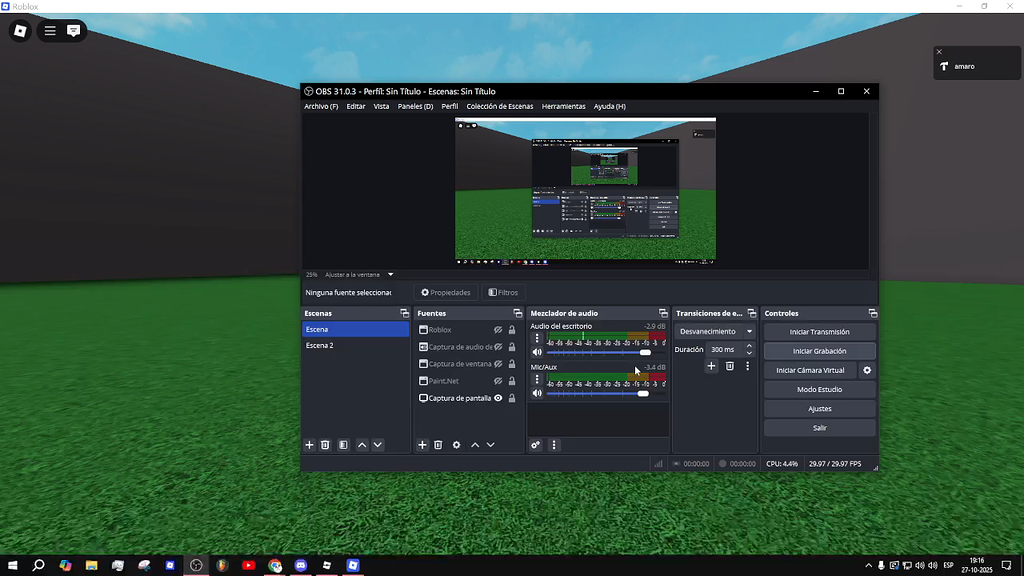The width and height of the screenshot is (1024, 576).
Task: Float the Fuentes panel
Action: [x=517, y=313]
